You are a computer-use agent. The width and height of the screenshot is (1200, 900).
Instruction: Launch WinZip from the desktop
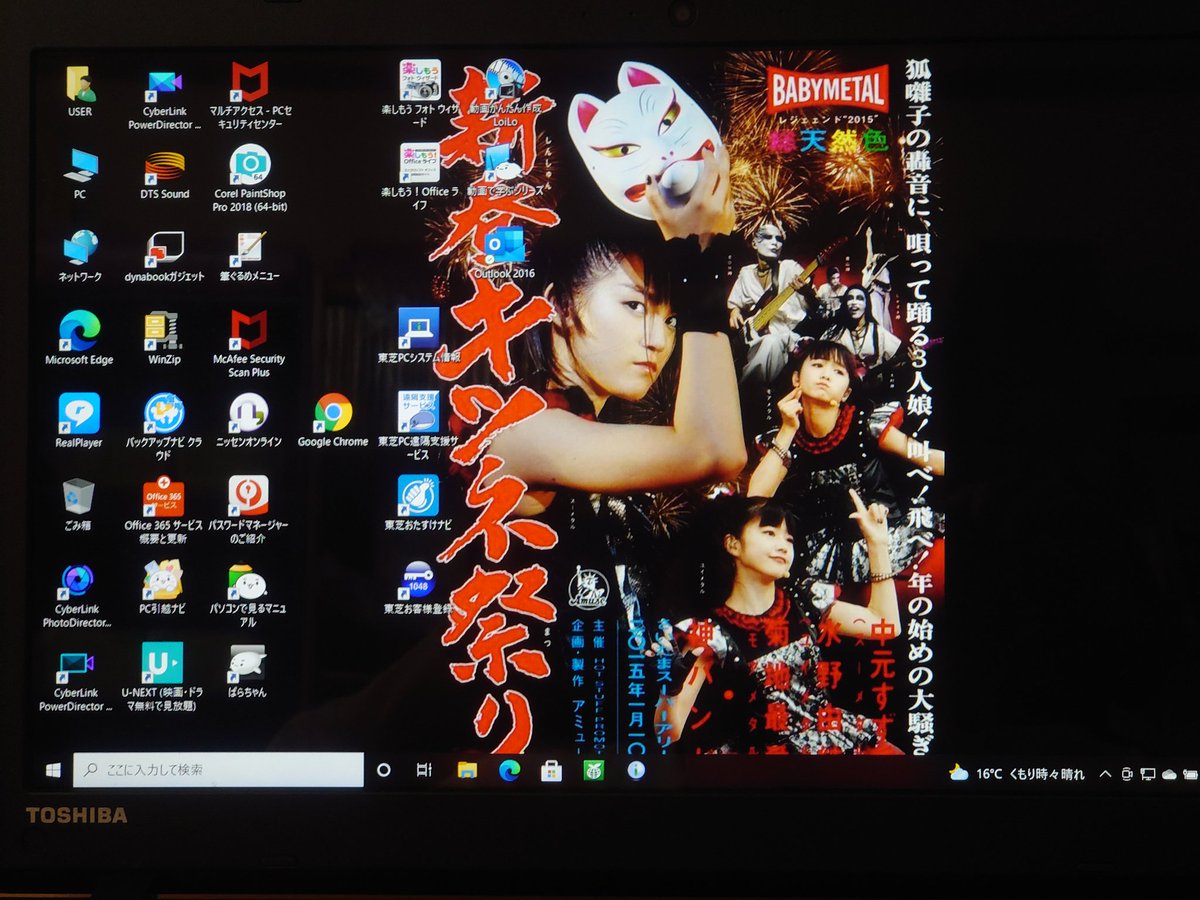click(x=164, y=338)
